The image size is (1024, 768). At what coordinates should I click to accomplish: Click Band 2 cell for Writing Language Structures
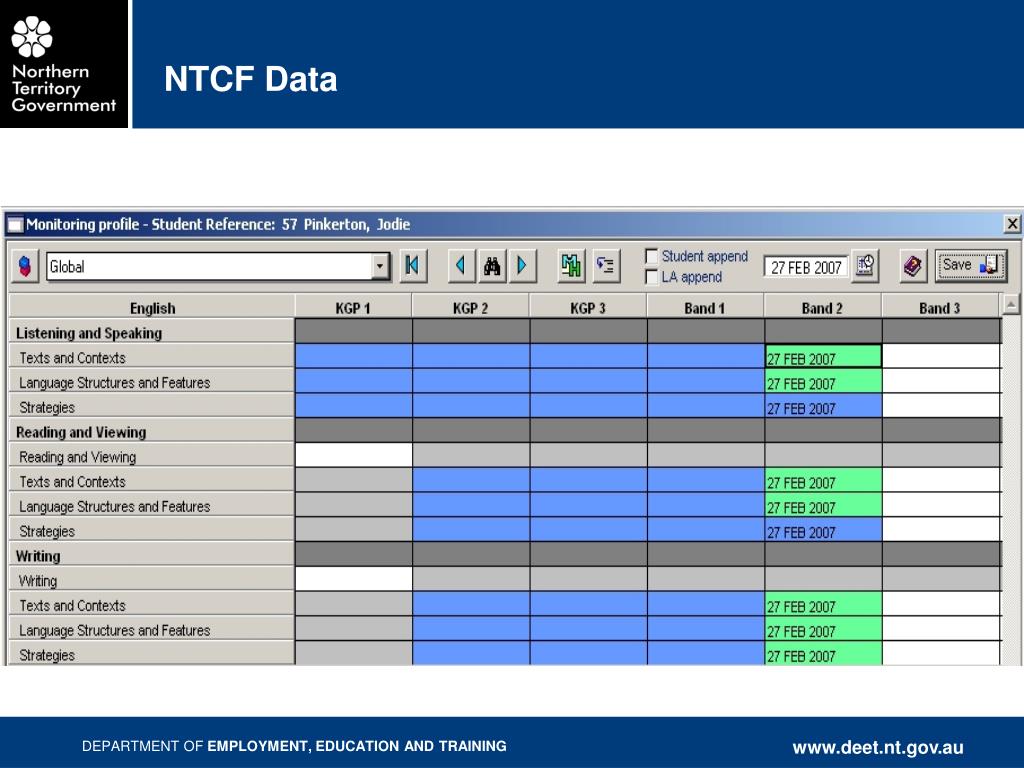823,630
